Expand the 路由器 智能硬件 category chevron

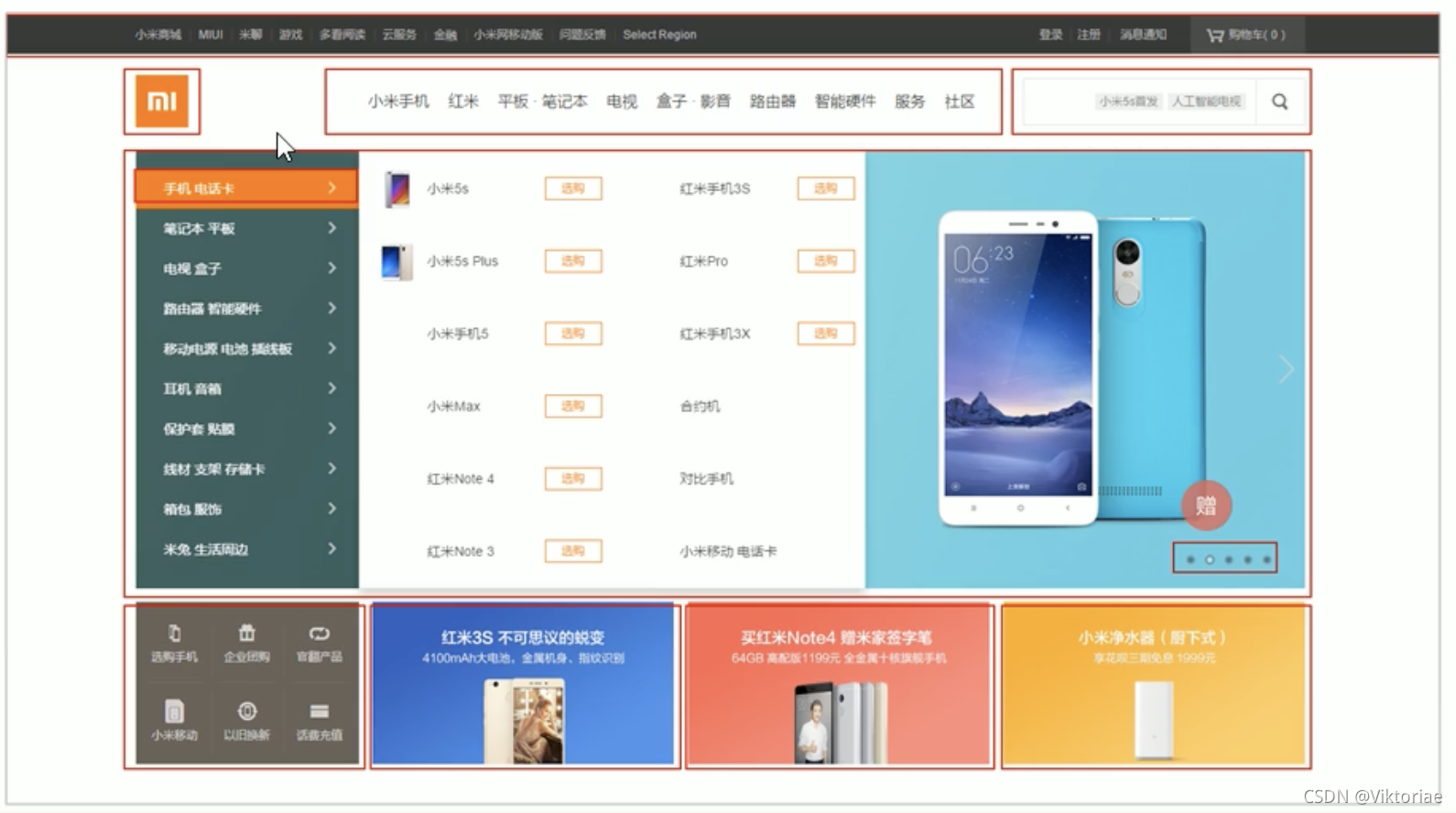click(x=331, y=309)
